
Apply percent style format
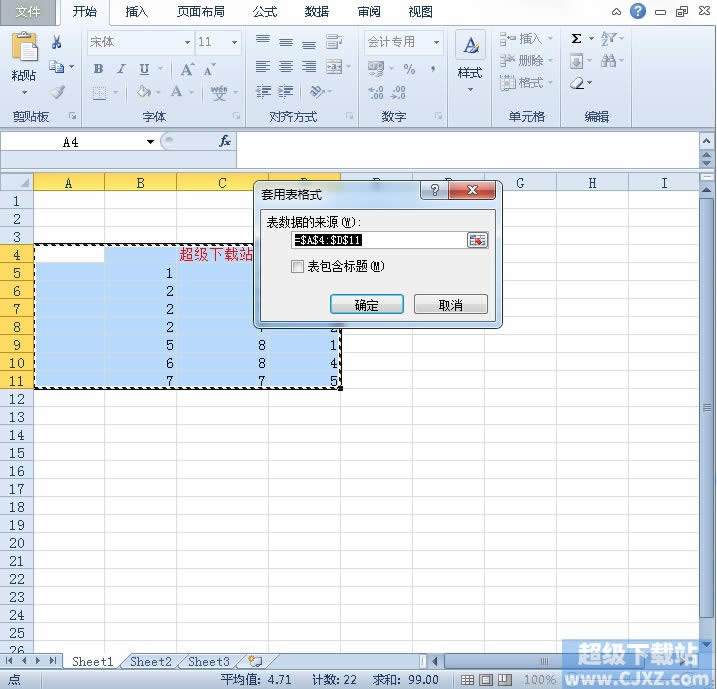409,69
